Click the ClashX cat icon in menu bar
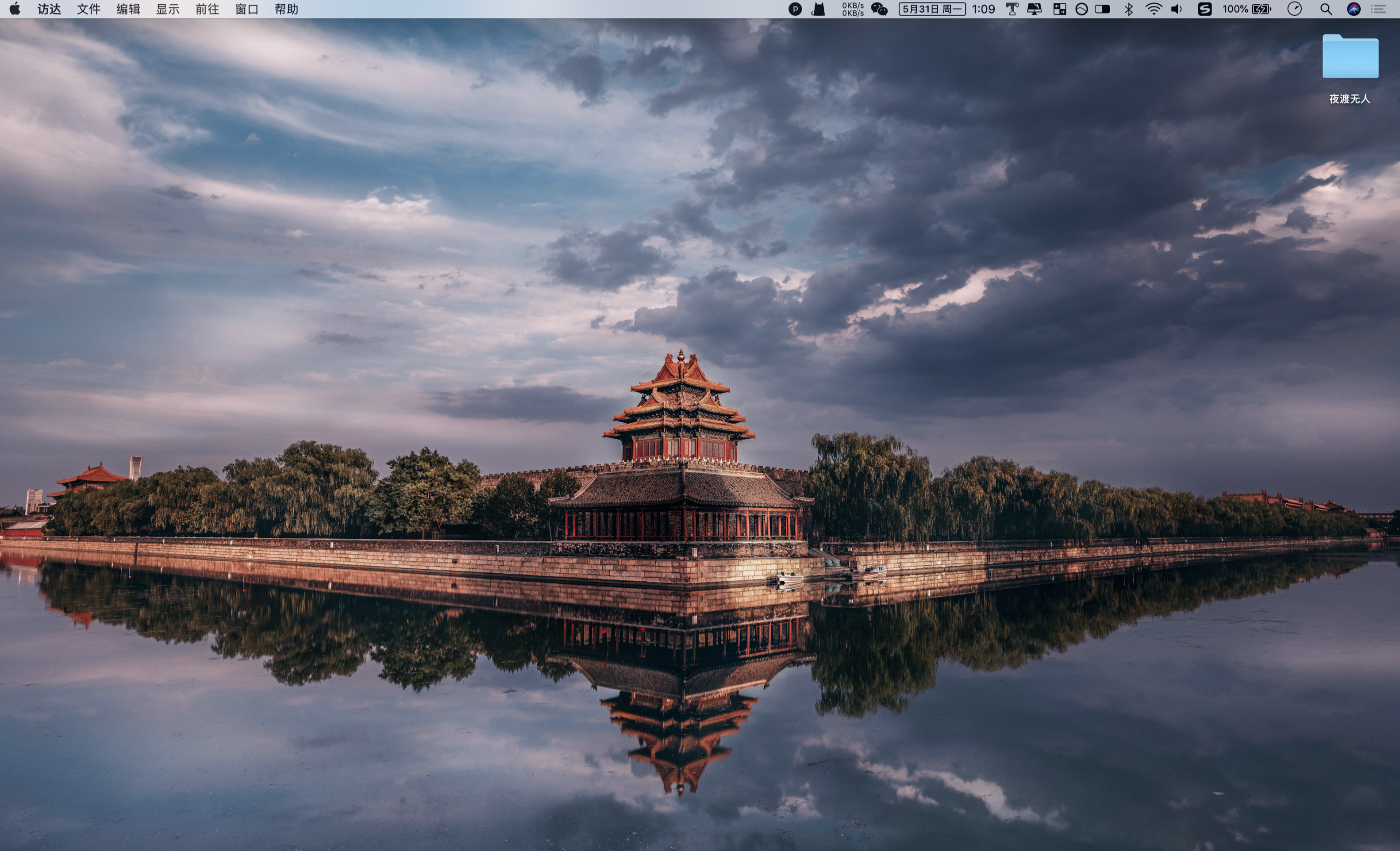Viewport: 1400px width, 851px height. tap(820, 9)
